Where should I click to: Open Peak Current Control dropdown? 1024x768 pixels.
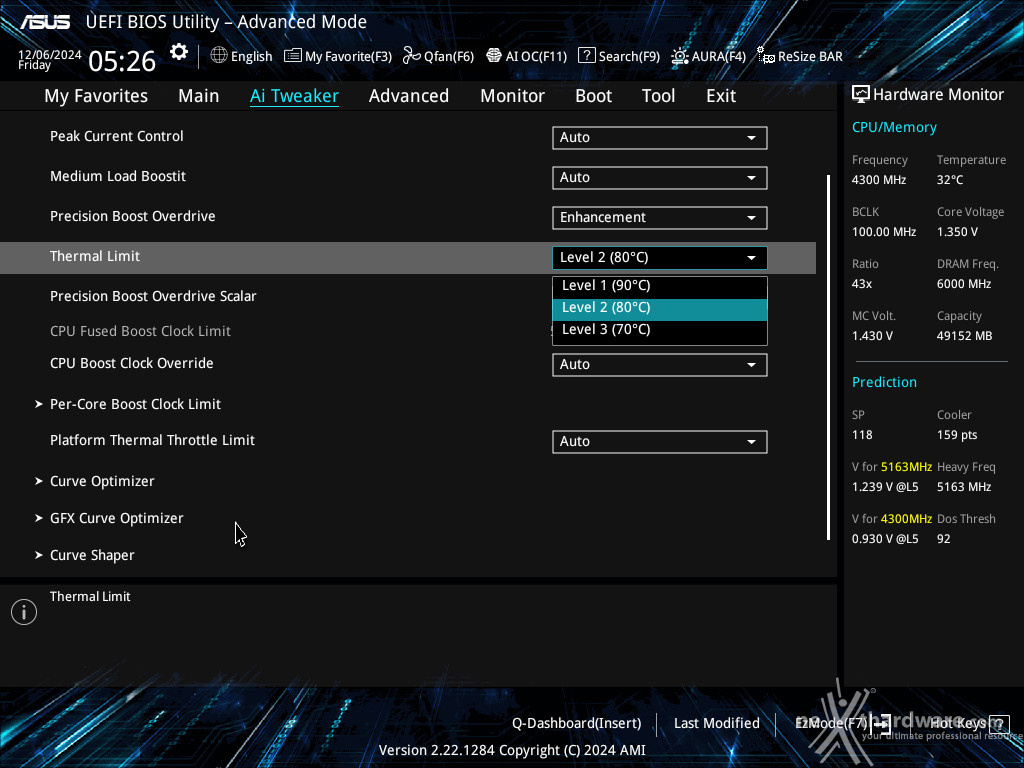pos(660,138)
